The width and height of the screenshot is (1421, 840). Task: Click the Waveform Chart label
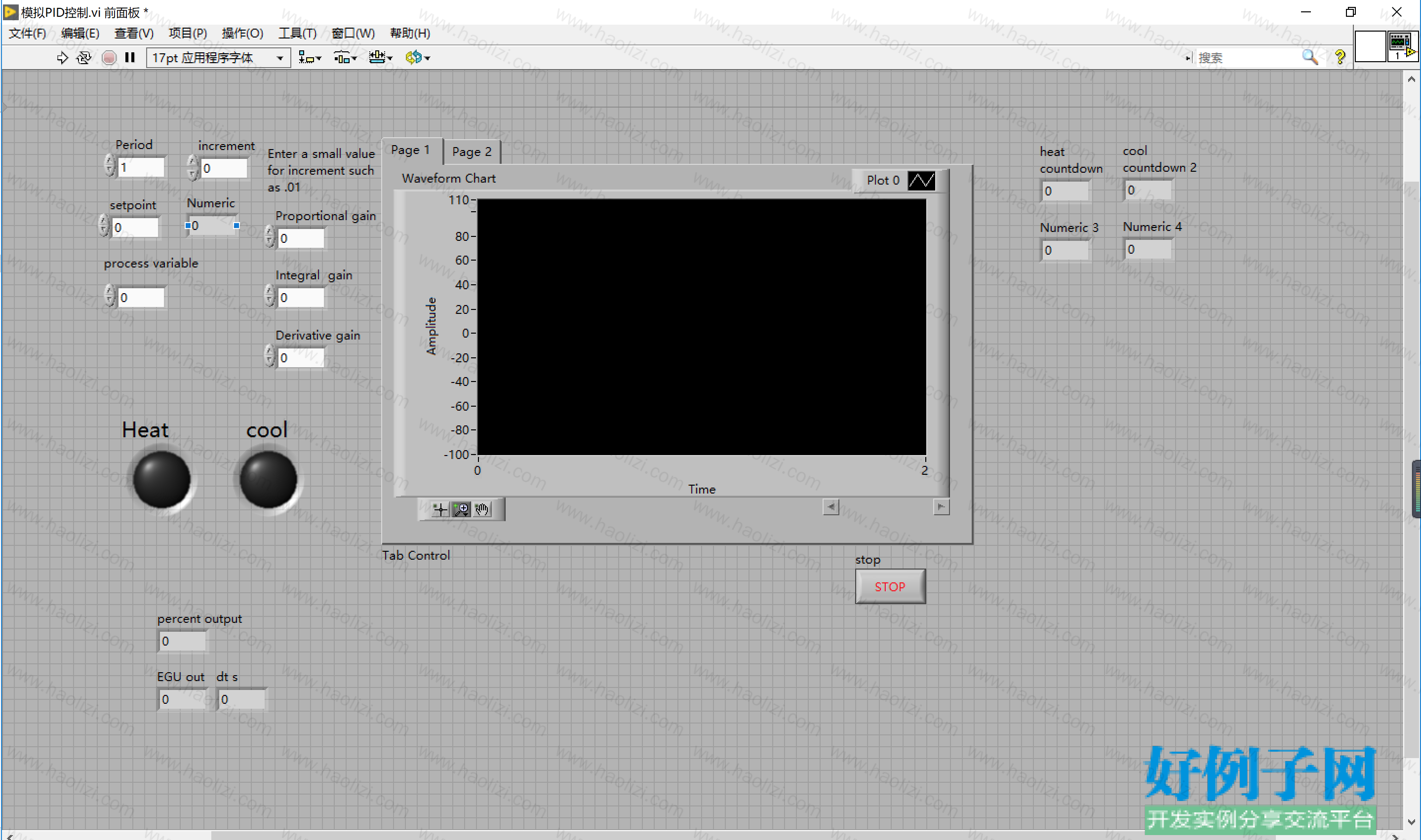(449, 178)
